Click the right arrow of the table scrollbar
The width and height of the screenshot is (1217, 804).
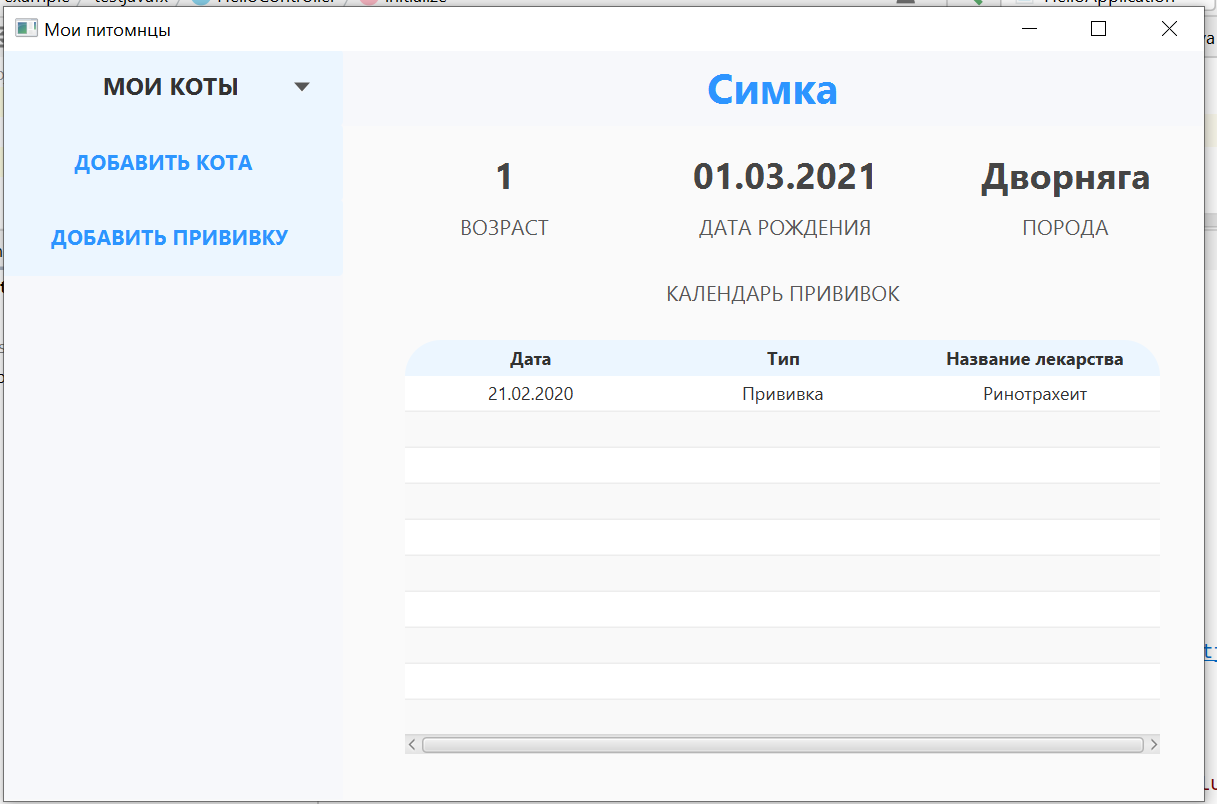(x=1154, y=744)
